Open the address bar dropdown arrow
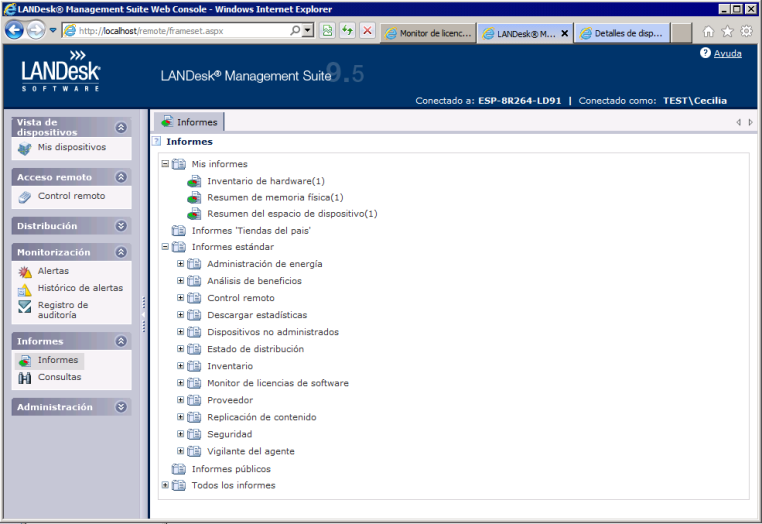762x524 pixels. 308,31
